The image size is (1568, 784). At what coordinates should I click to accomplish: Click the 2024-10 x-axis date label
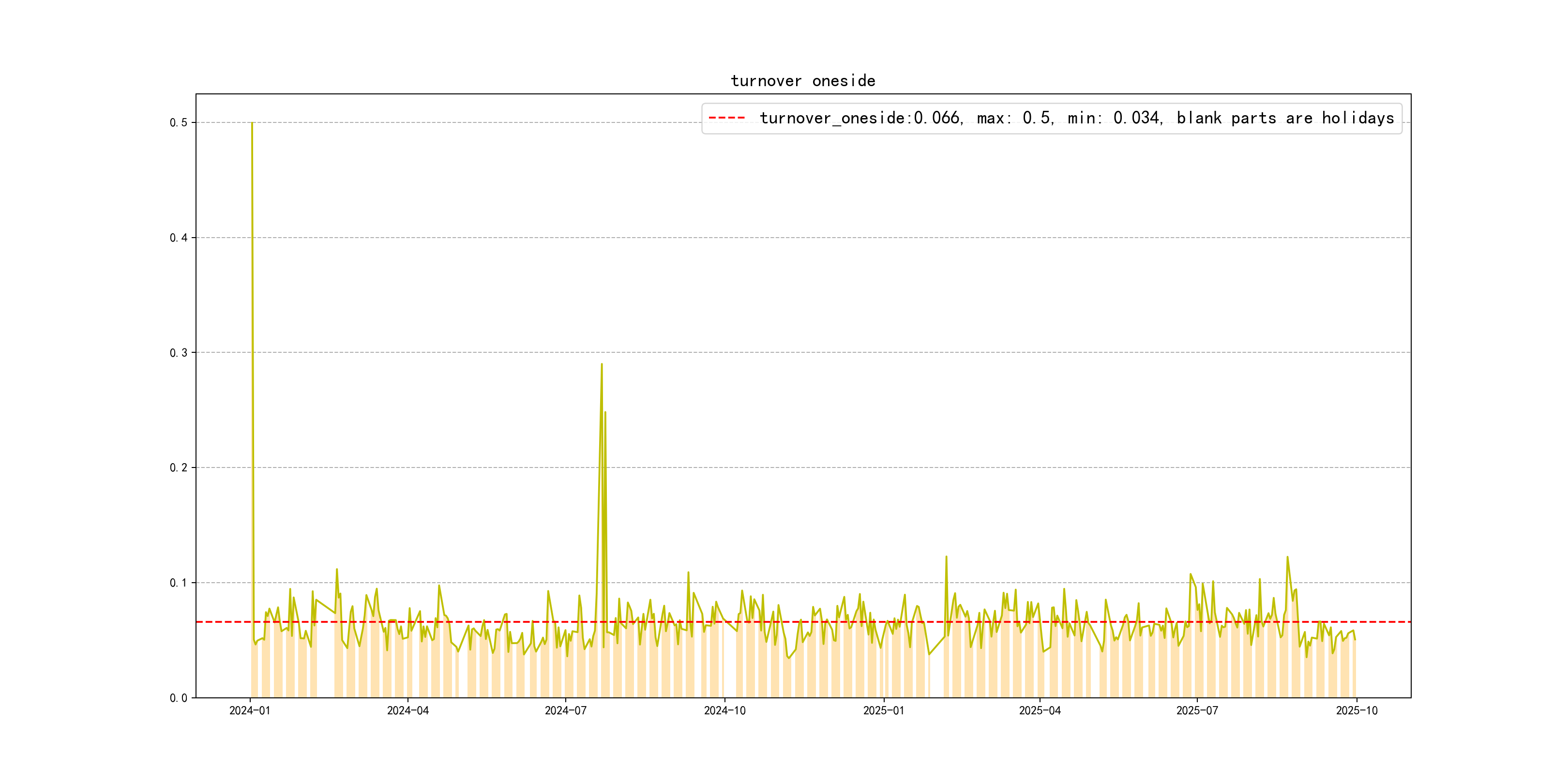click(724, 711)
